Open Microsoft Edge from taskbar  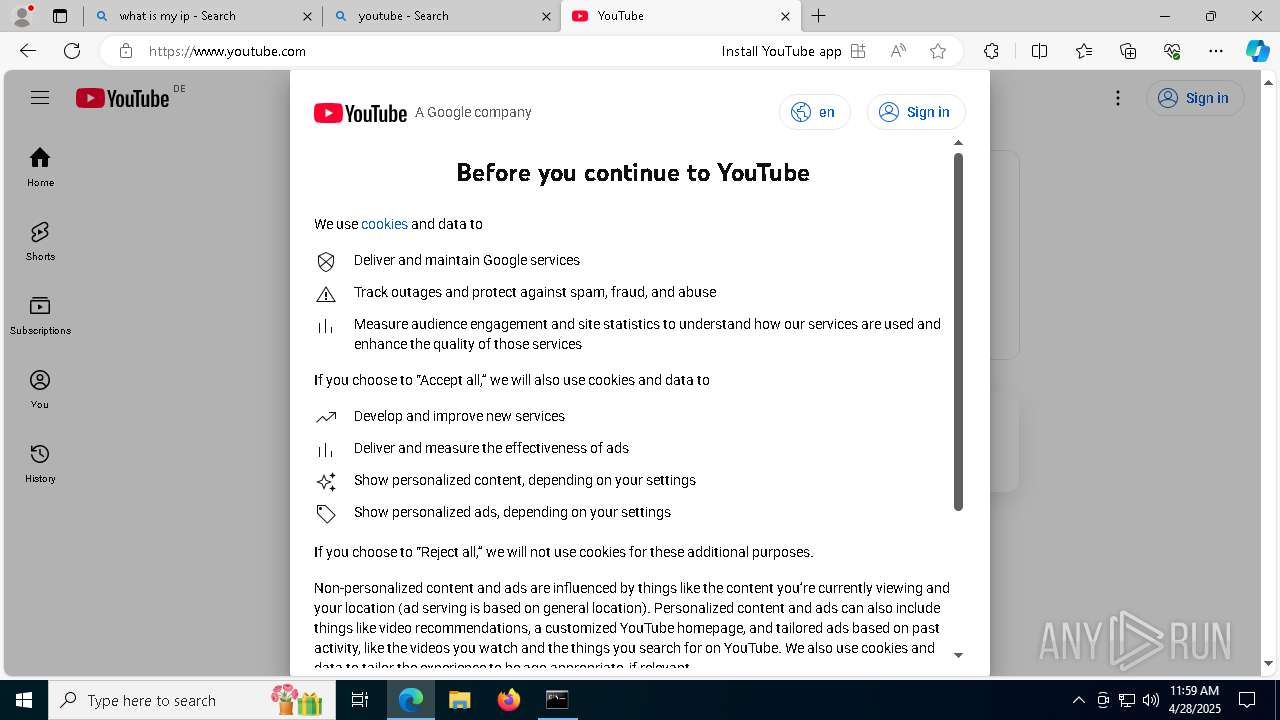pos(411,700)
